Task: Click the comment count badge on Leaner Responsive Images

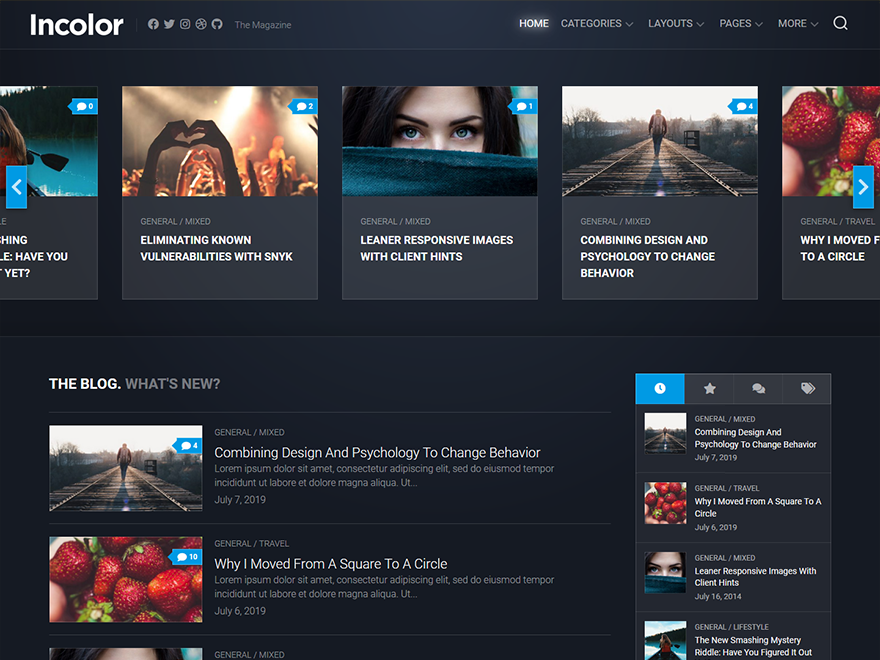Action: tap(523, 105)
